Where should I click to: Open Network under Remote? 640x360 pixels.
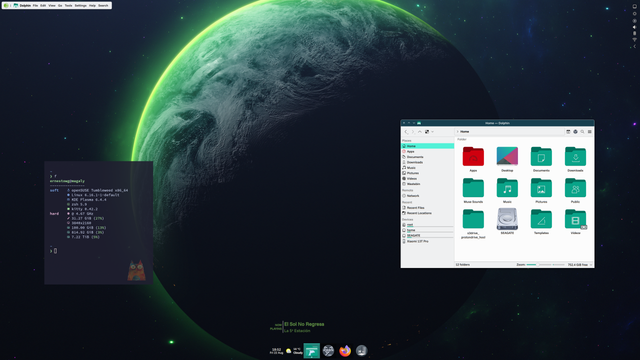[x=427, y=196]
